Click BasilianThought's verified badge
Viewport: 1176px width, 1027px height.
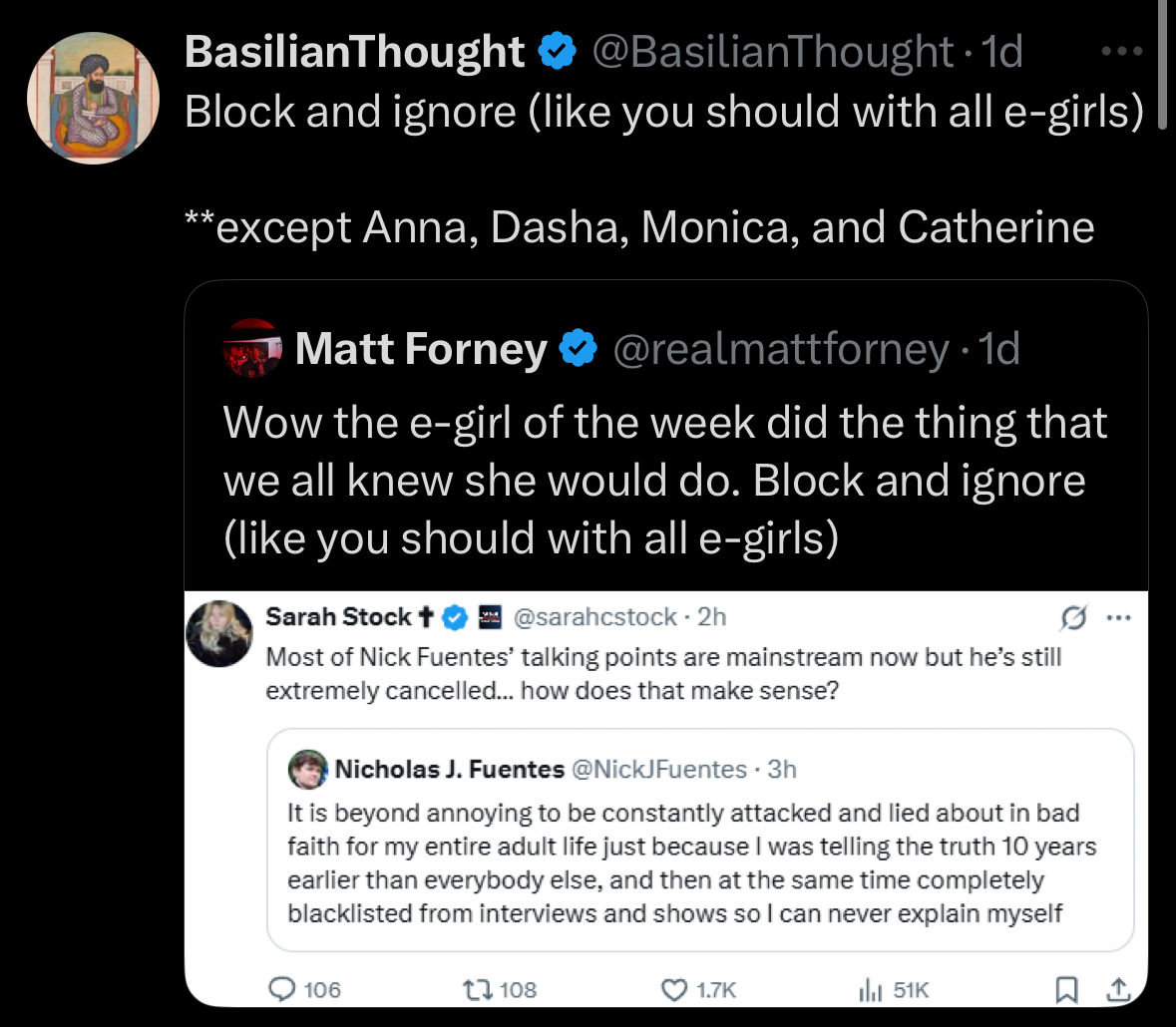pyautogui.click(x=557, y=52)
